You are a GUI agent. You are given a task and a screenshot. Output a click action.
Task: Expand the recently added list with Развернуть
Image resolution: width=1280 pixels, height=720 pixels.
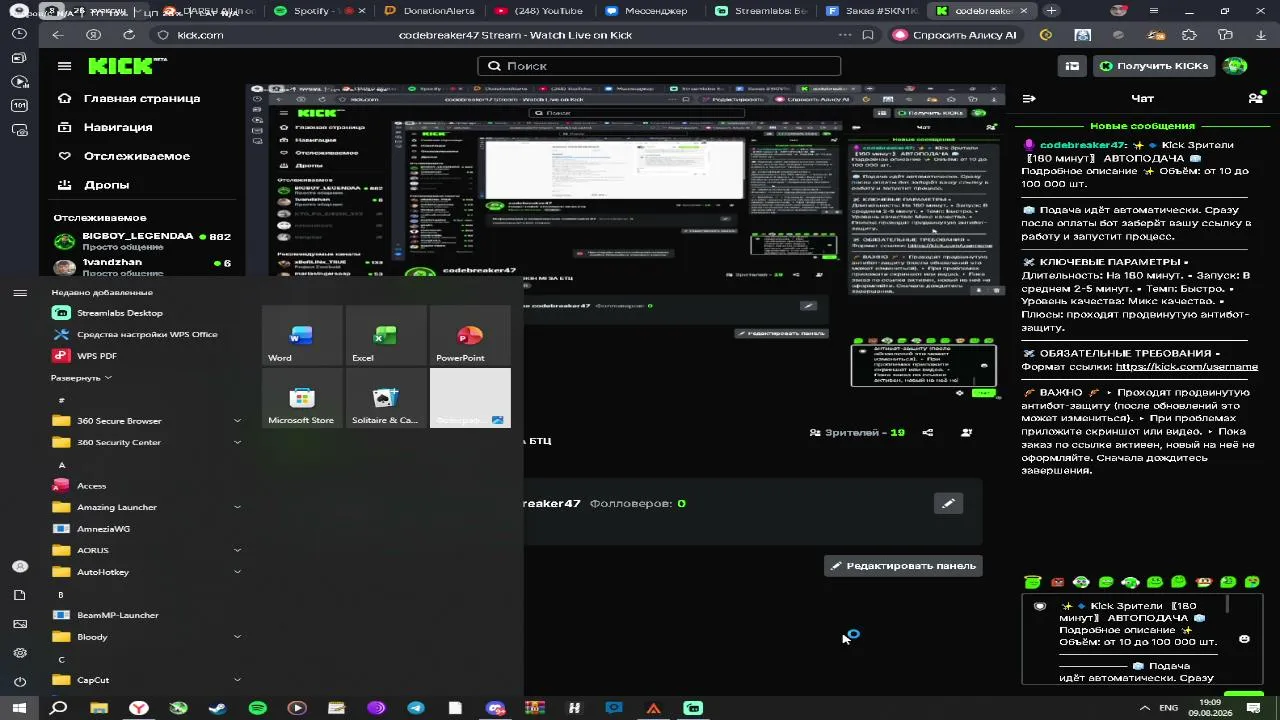81,378
